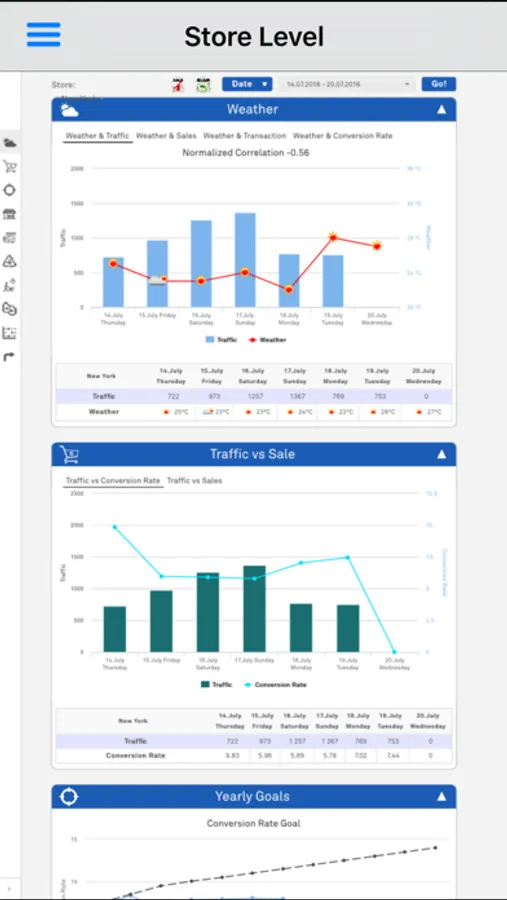Click the PDF export icon
The image size is (507, 900).
[178, 85]
